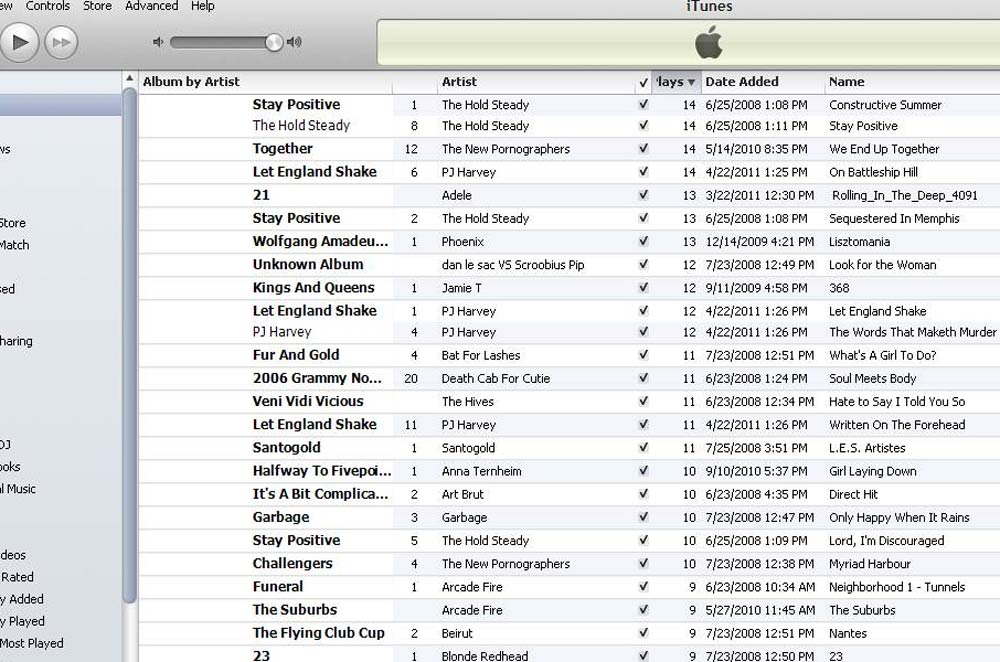Uncheck the Look for the Woman checkbox

click(643, 264)
